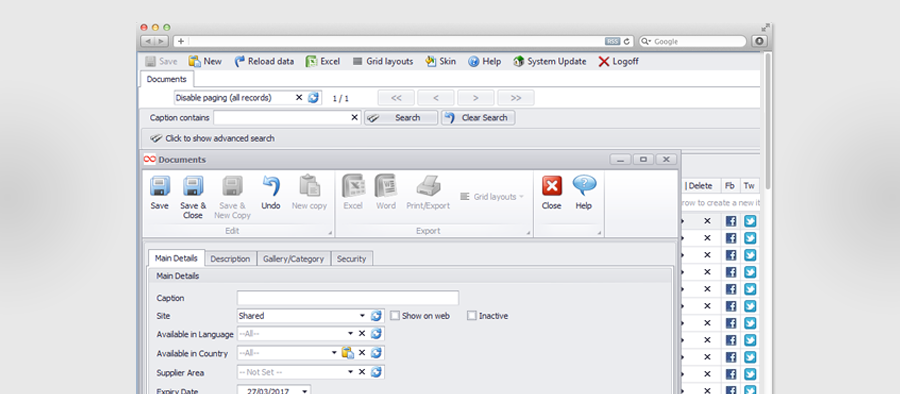This screenshot has height=394, width=900.
Task: Refresh the Supplier Area list
Action: [376, 372]
